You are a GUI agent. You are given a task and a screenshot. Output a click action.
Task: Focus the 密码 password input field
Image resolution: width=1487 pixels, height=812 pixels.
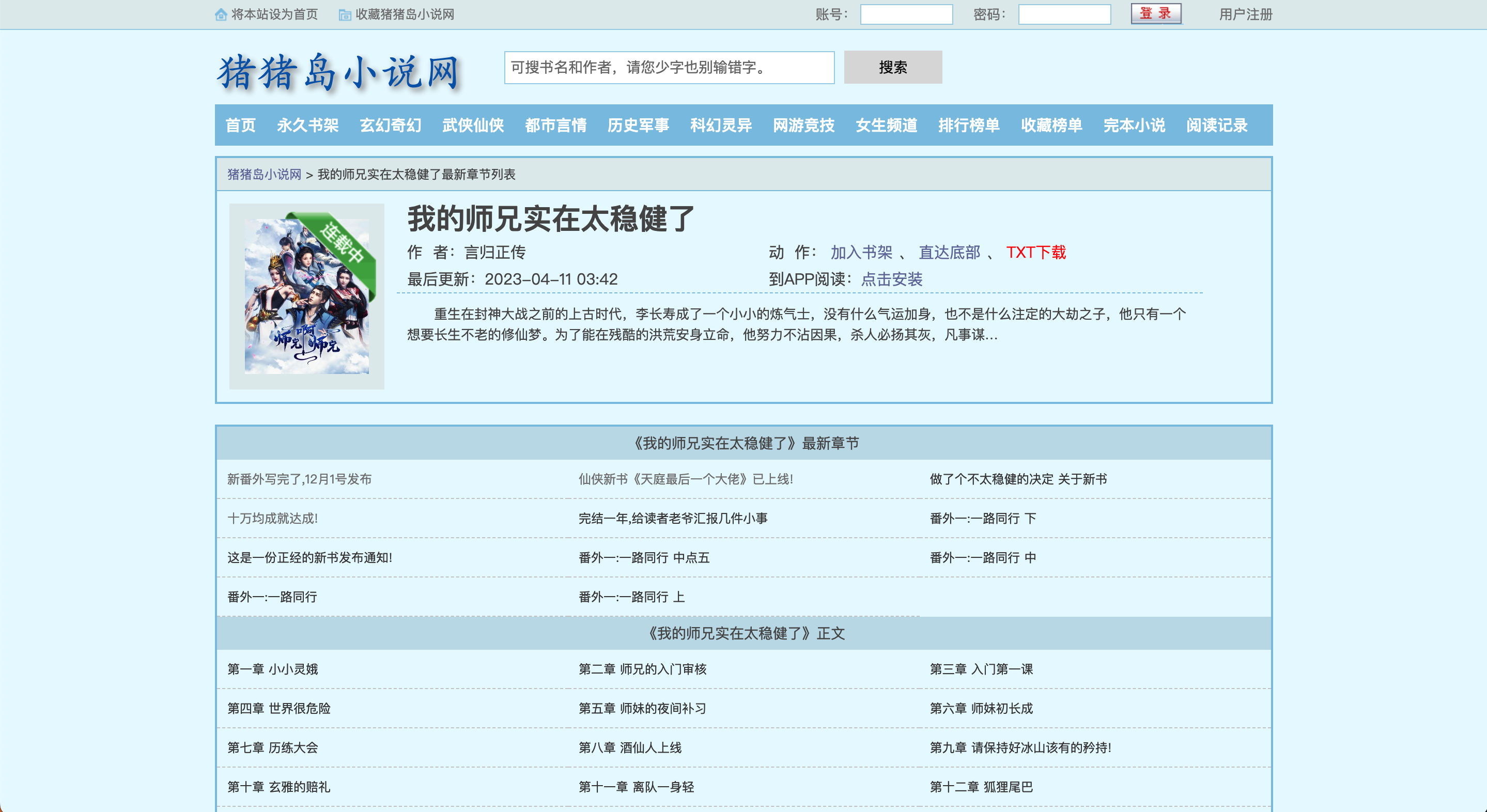coord(1064,14)
